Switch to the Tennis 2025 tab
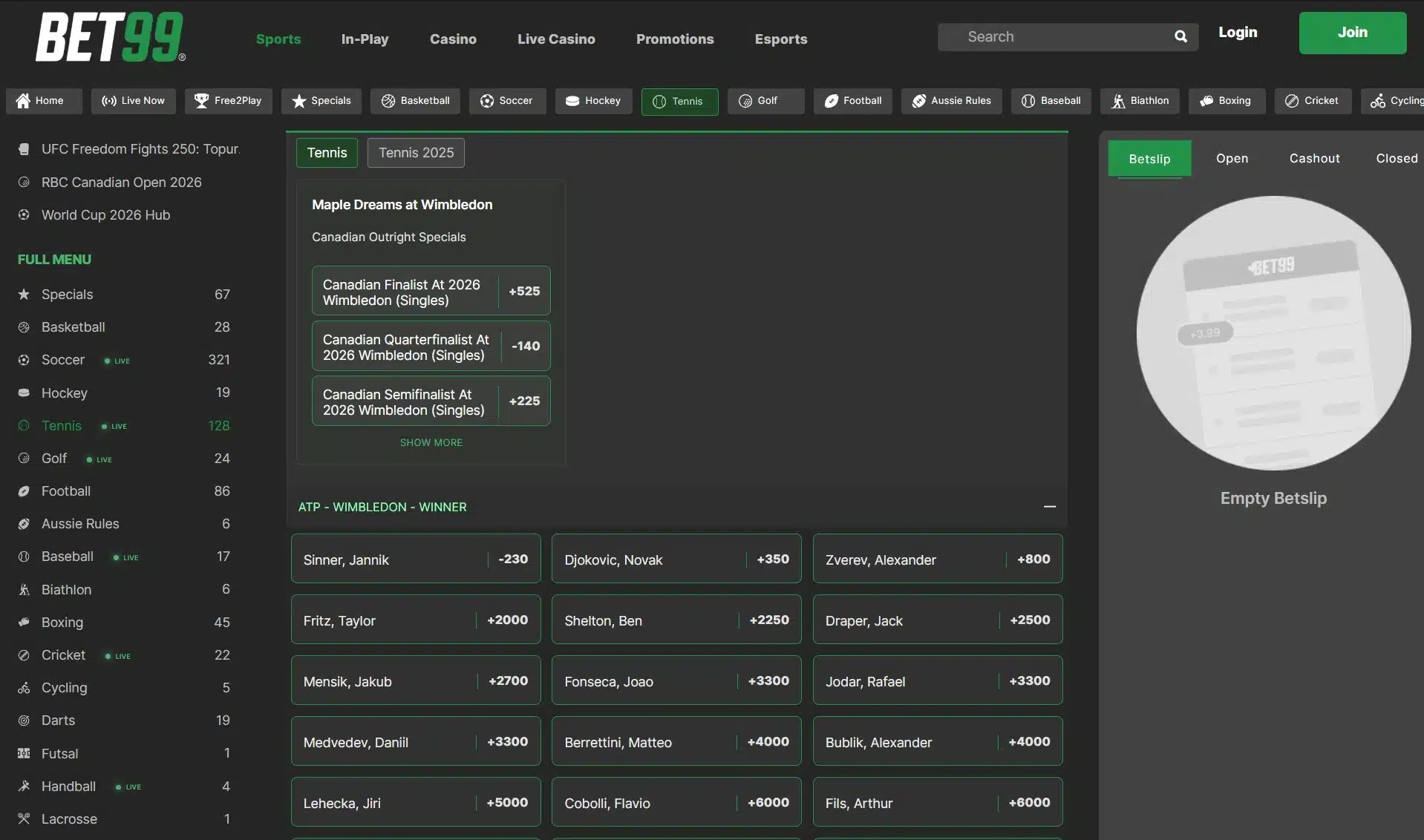The image size is (1424, 840). click(x=416, y=153)
